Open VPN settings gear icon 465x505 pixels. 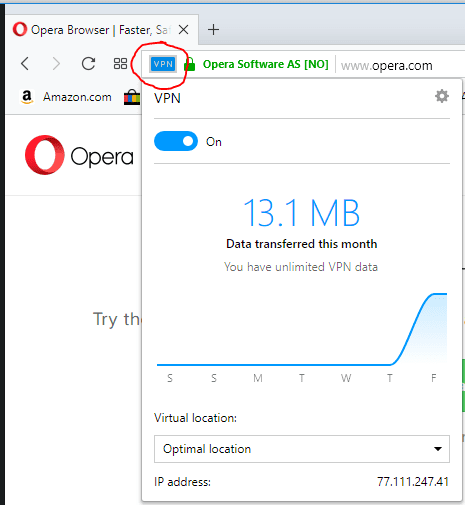tap(442, 96)
